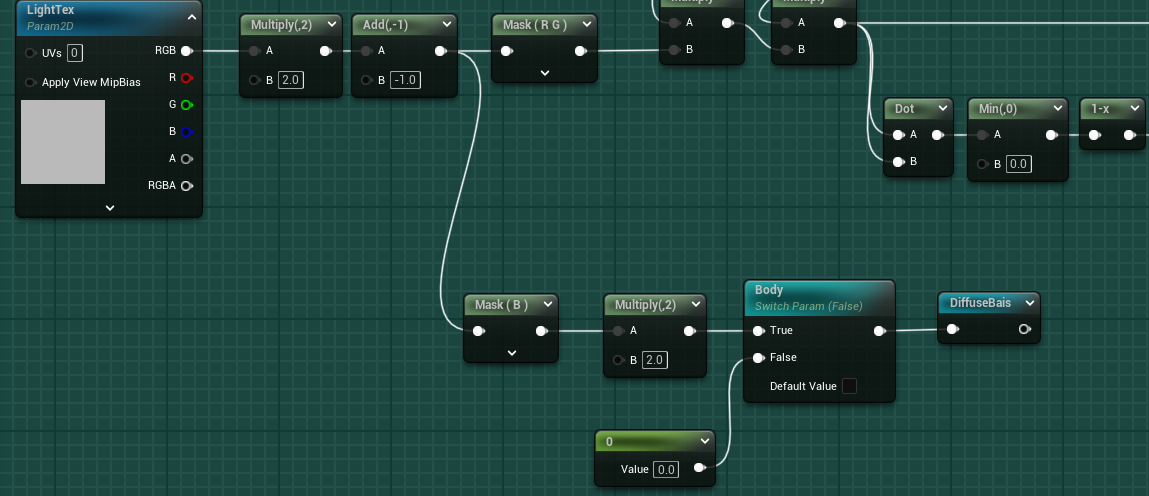This screenshot has height=496, width=1149.
Task: Open the DiffuseBais node dropdown arrow
Action: coord(1030,302)
